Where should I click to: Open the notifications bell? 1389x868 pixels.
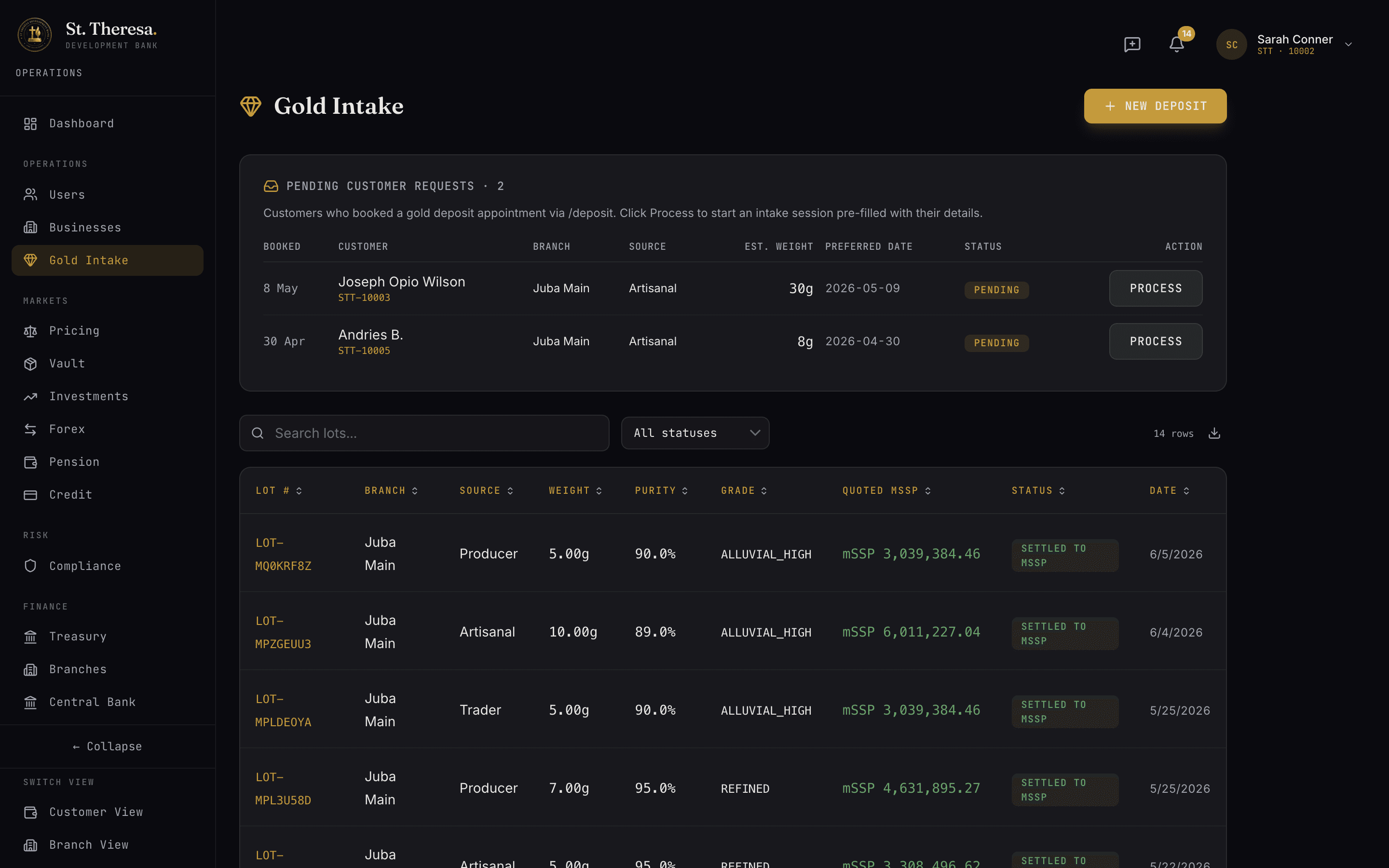[x=1176, y=44]
